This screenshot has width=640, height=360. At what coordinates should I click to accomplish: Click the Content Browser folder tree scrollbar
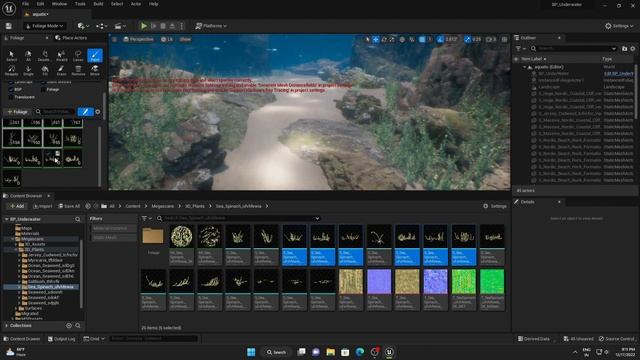tap(81, 273)
